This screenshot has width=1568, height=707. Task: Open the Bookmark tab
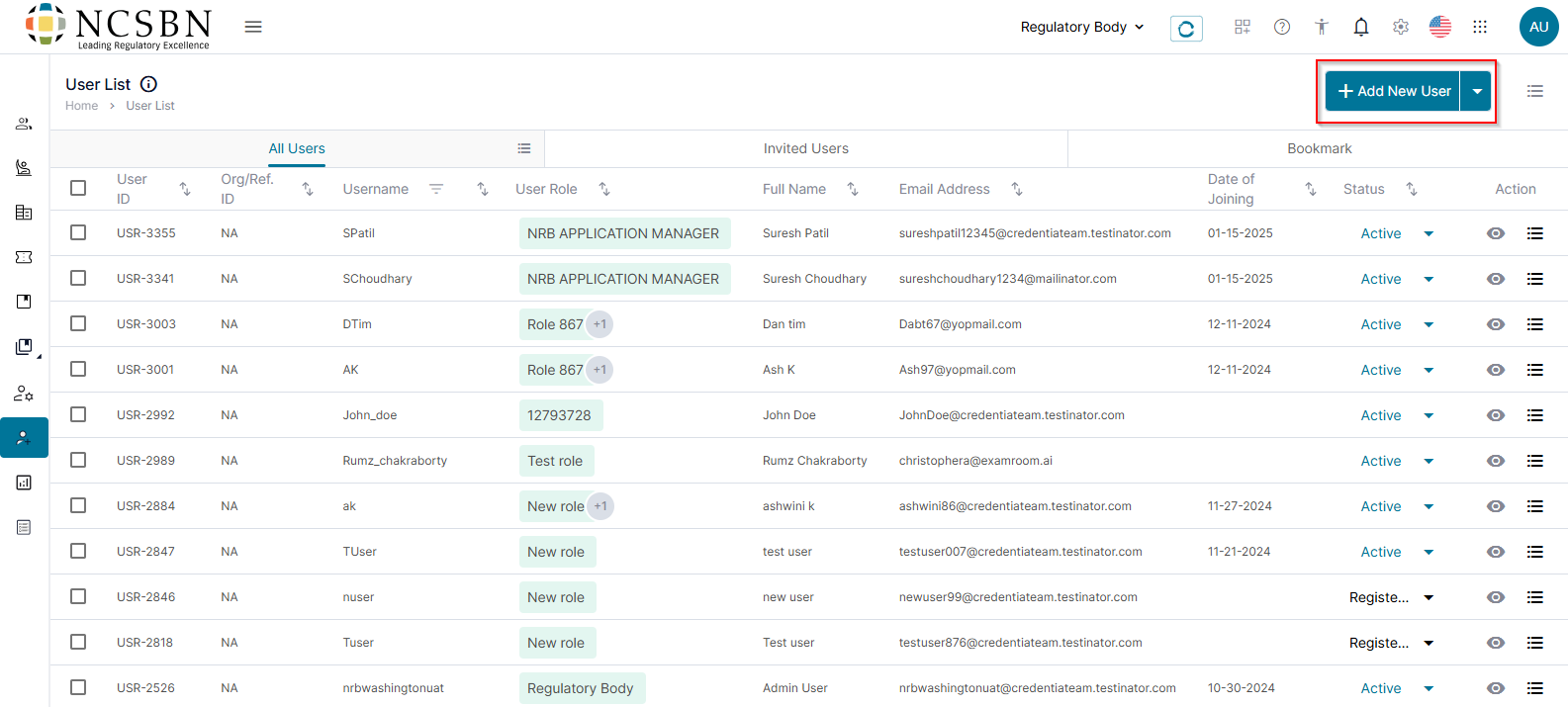pyautogui.click(x=1318, y=148)
